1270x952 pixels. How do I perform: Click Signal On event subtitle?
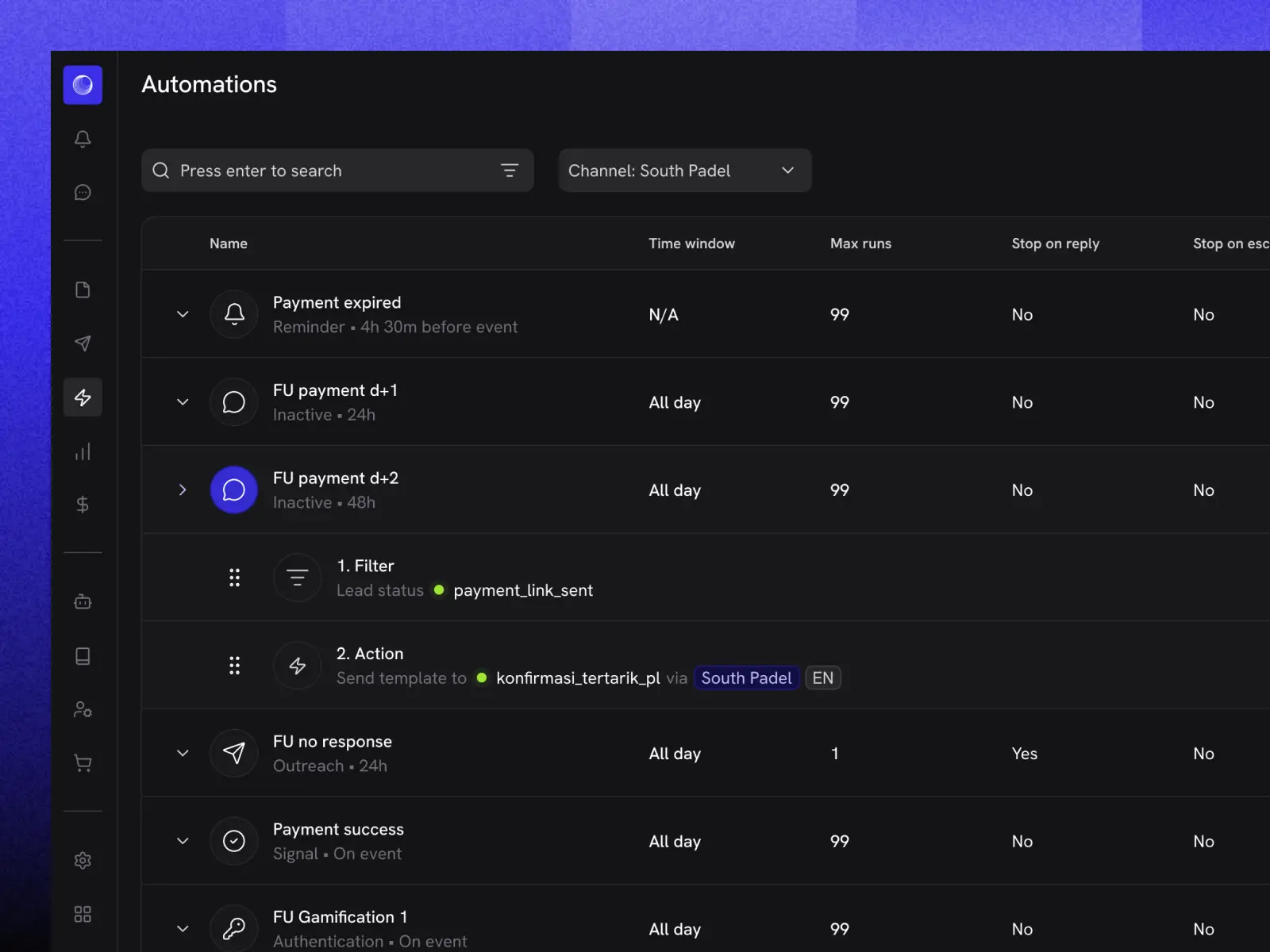(337, 854)
